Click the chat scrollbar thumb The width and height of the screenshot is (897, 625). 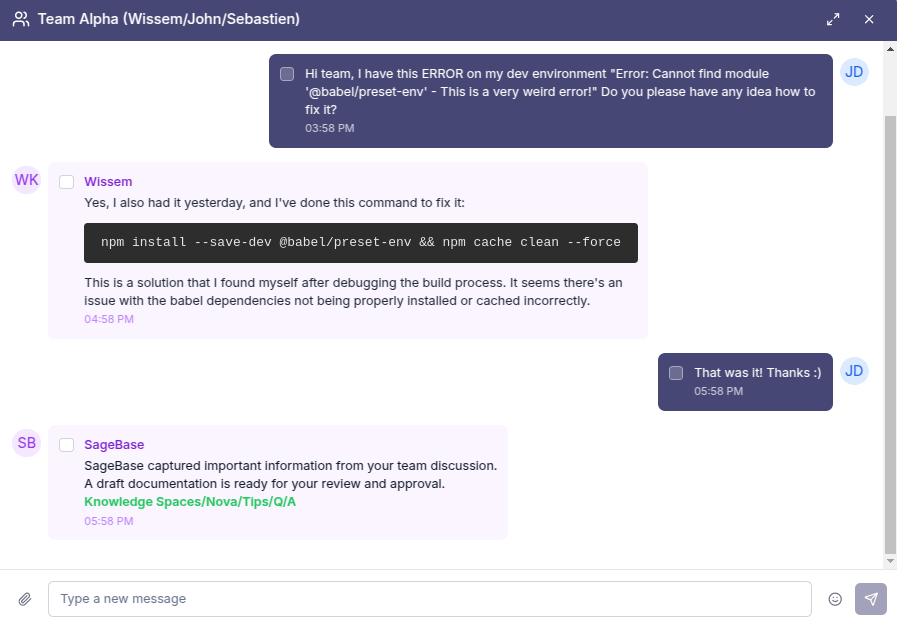pos(890,335)
